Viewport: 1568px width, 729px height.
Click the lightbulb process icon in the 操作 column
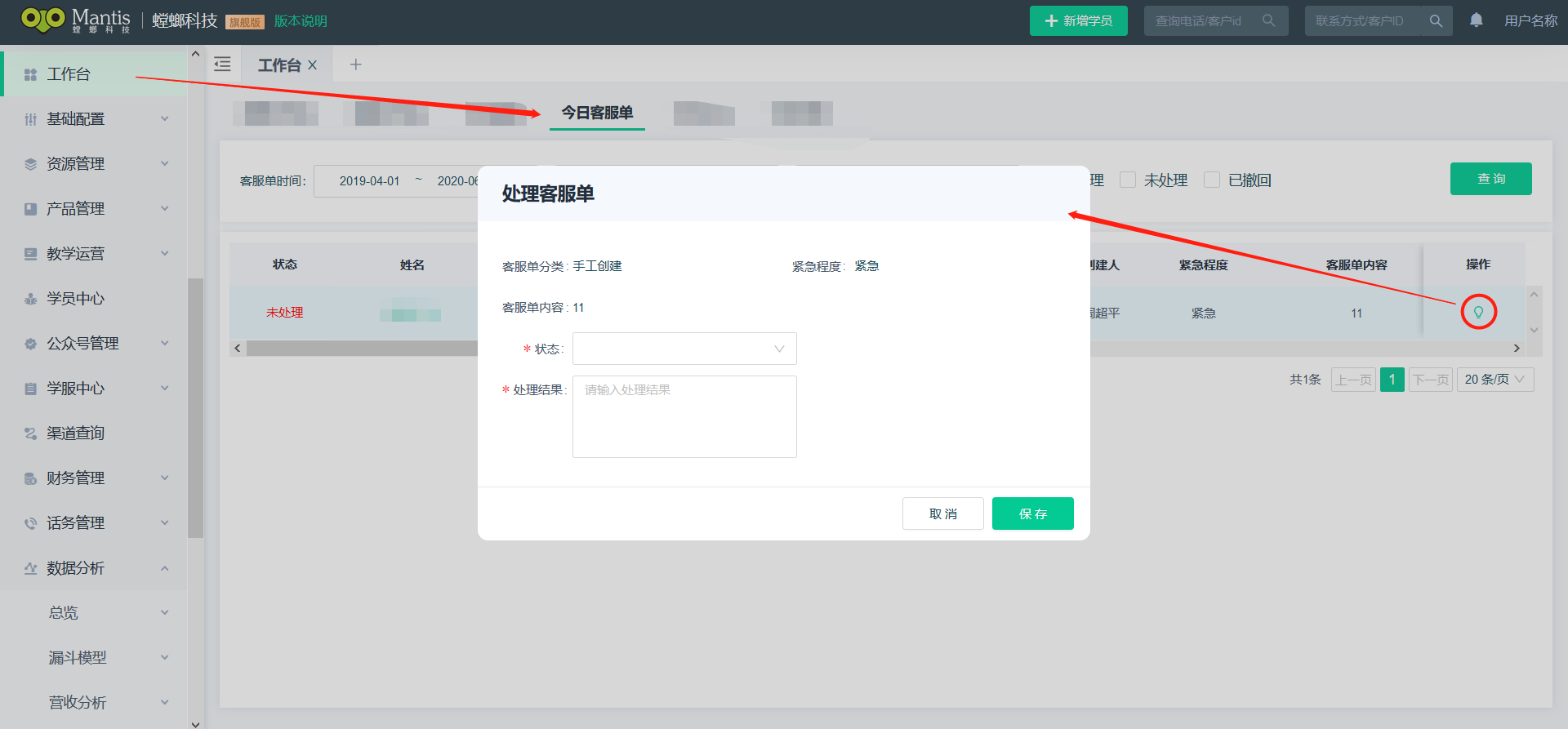[x=1478, y=312]
